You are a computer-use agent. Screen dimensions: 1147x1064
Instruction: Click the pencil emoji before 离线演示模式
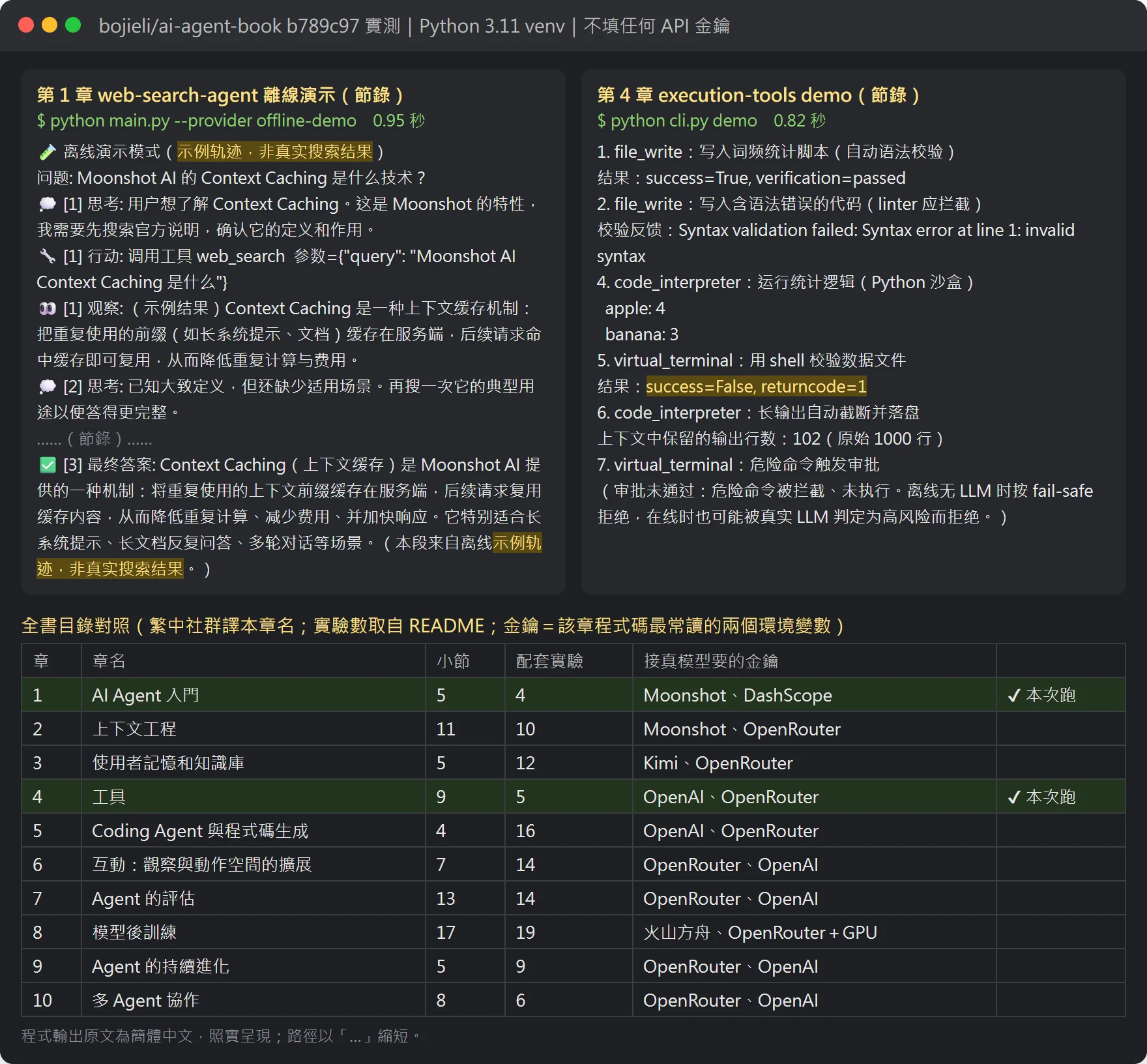tap(48, 152)
